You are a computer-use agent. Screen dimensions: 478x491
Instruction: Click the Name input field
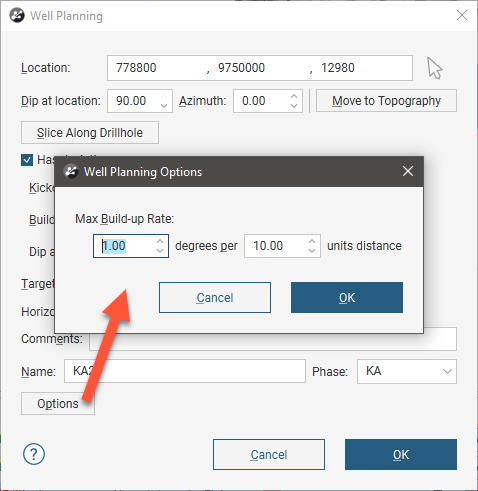185,371
